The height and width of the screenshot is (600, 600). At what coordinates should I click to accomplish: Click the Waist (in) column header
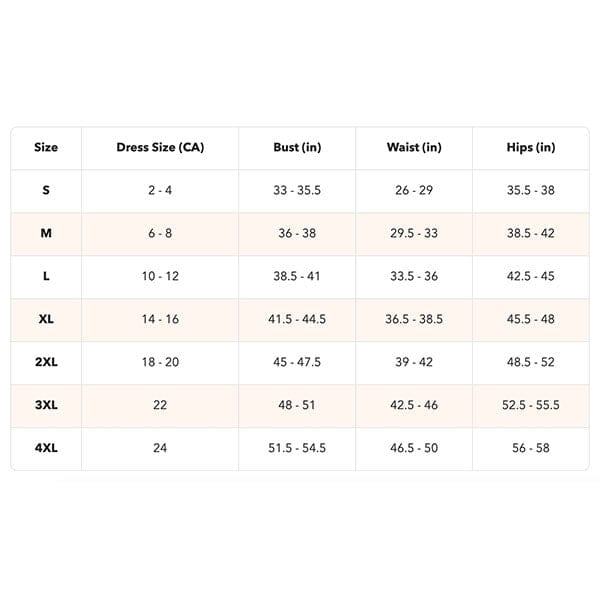[x=414, y=148]
